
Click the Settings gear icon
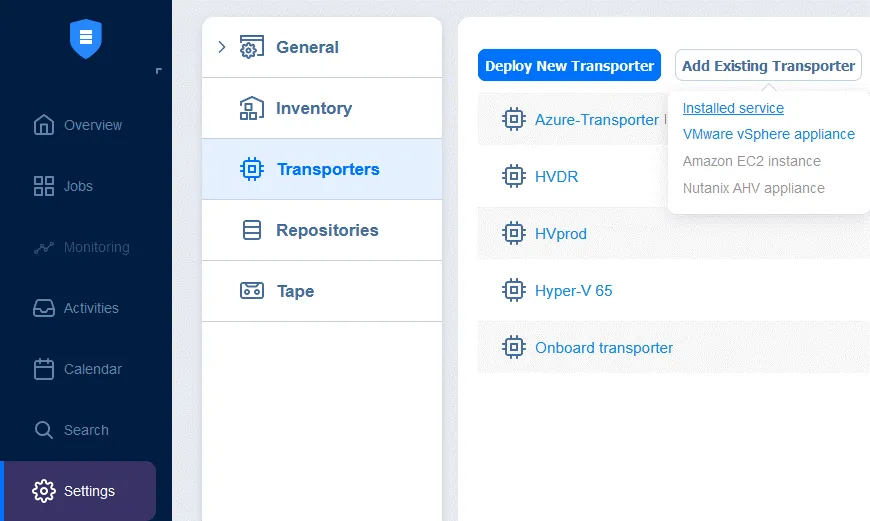point(44,491)
